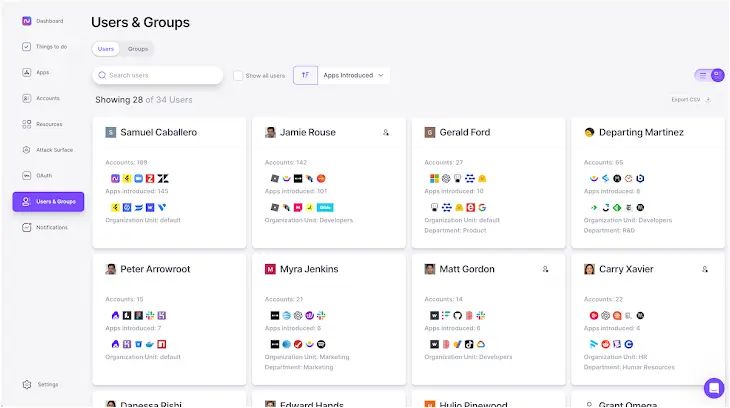Screen dimensions: 730x408
Task: Click the Zendesk icon in Samuel Caballero's accounts
Action: [x=162, y=178]
